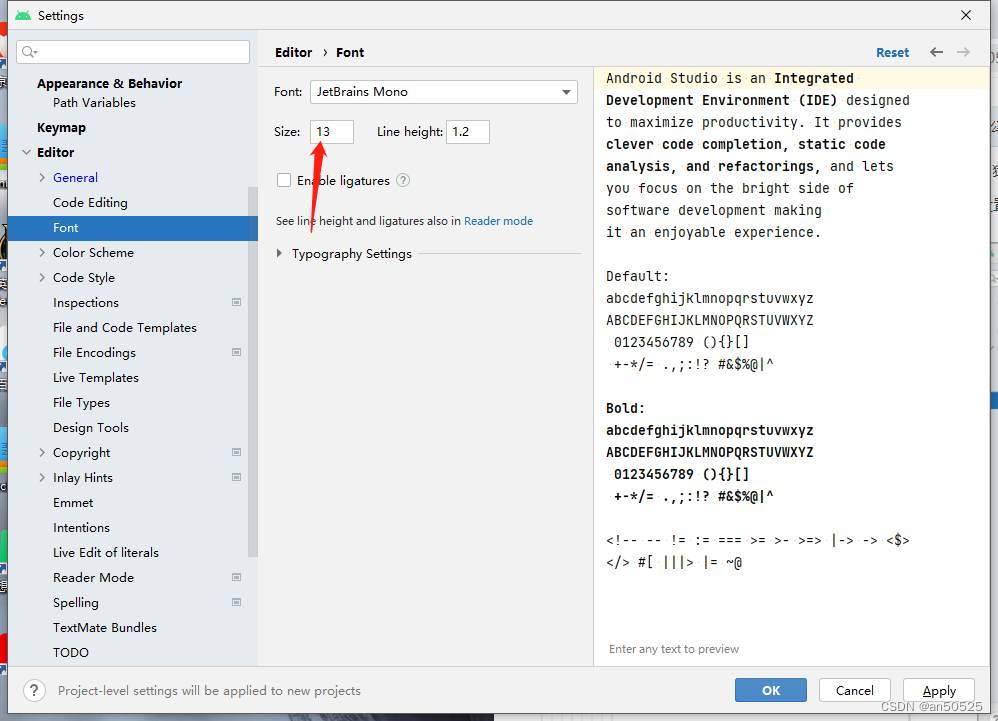This screenshot has width=998, height=721.
Task: Open Path Variables settings page
Action: [x=94, y=102]
